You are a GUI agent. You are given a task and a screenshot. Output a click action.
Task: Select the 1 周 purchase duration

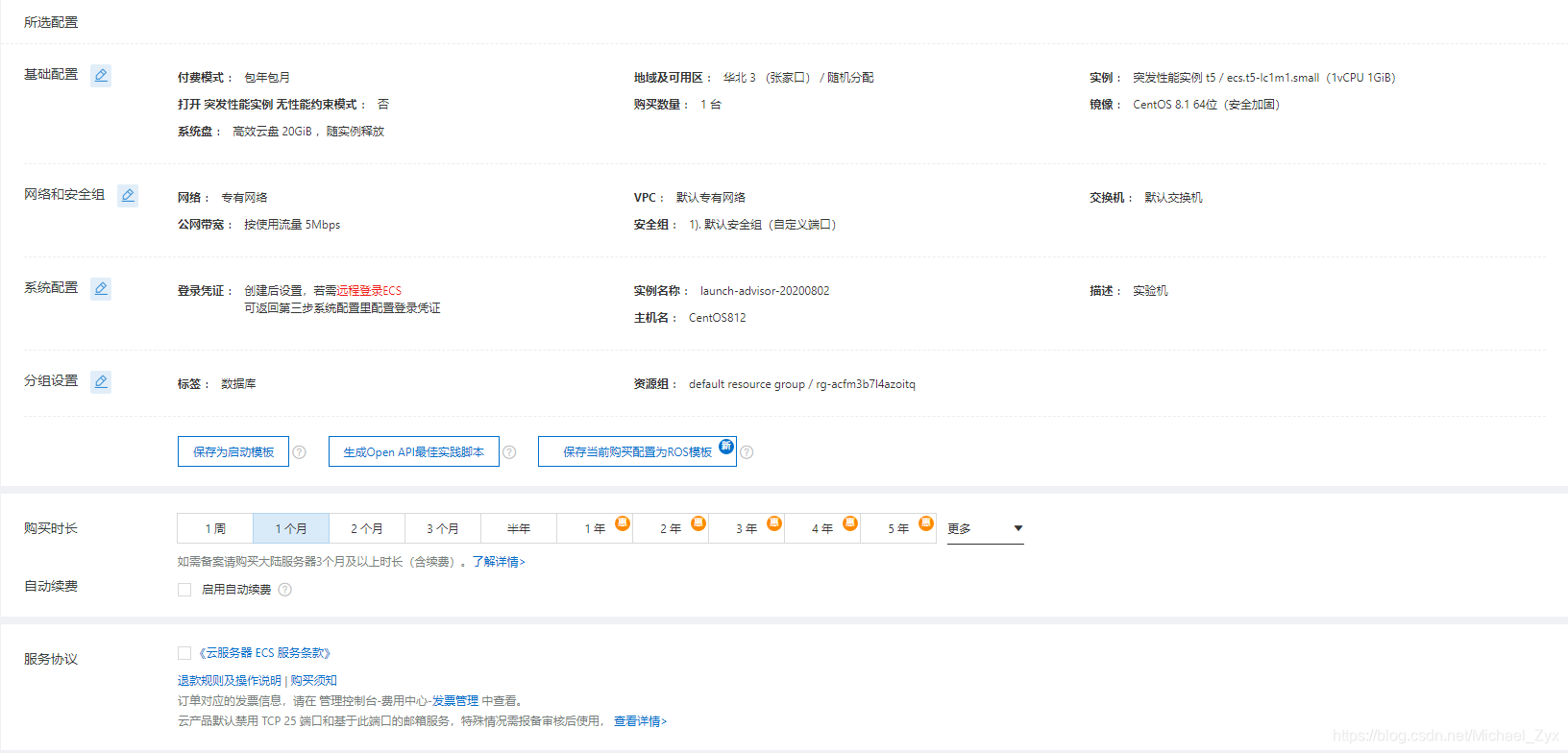[x=215, y=528]
